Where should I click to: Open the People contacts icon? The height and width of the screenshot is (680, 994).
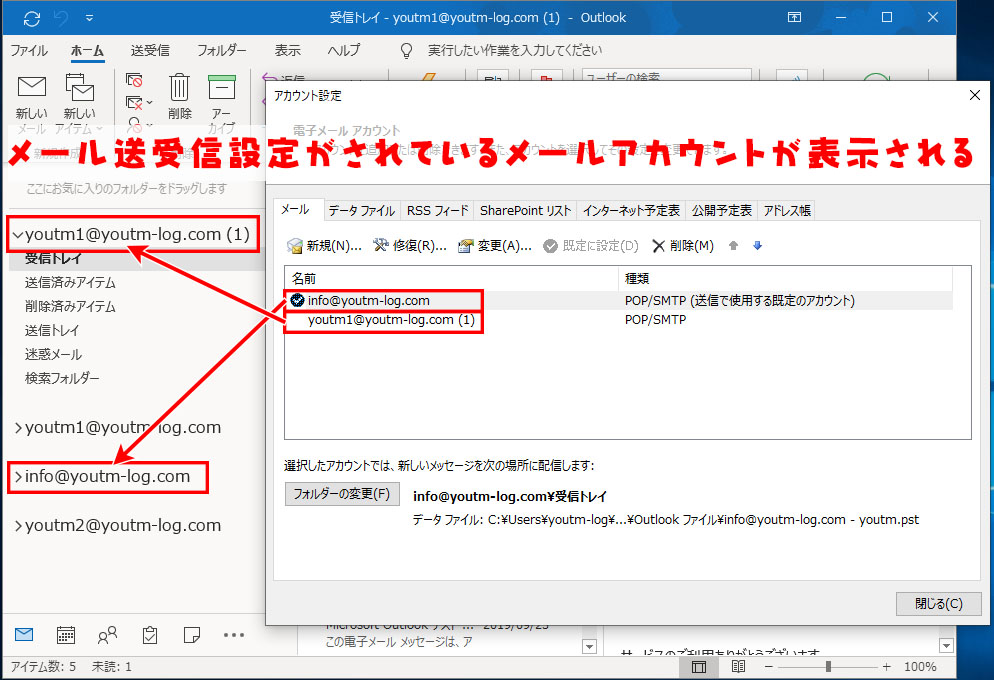coord(107,634)
